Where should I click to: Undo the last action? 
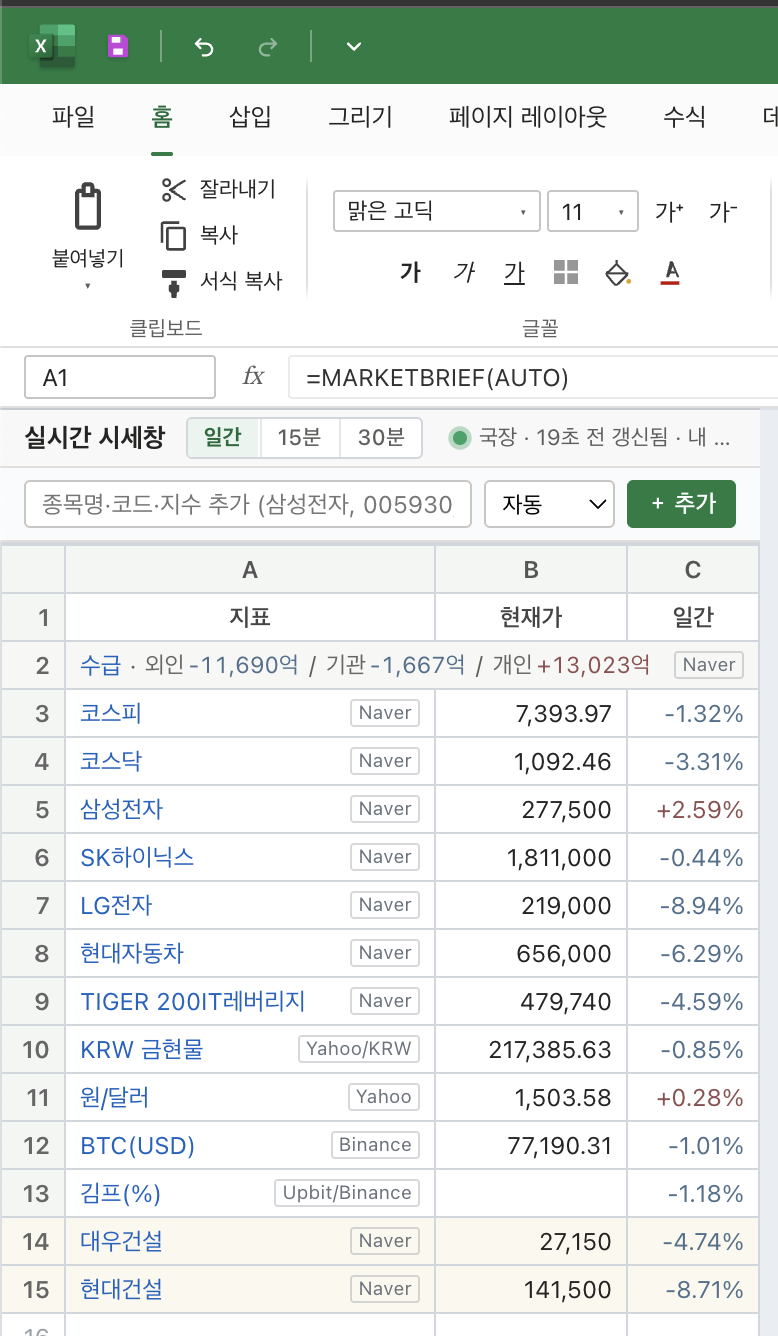pyautogui.click(x=204, y=46)
